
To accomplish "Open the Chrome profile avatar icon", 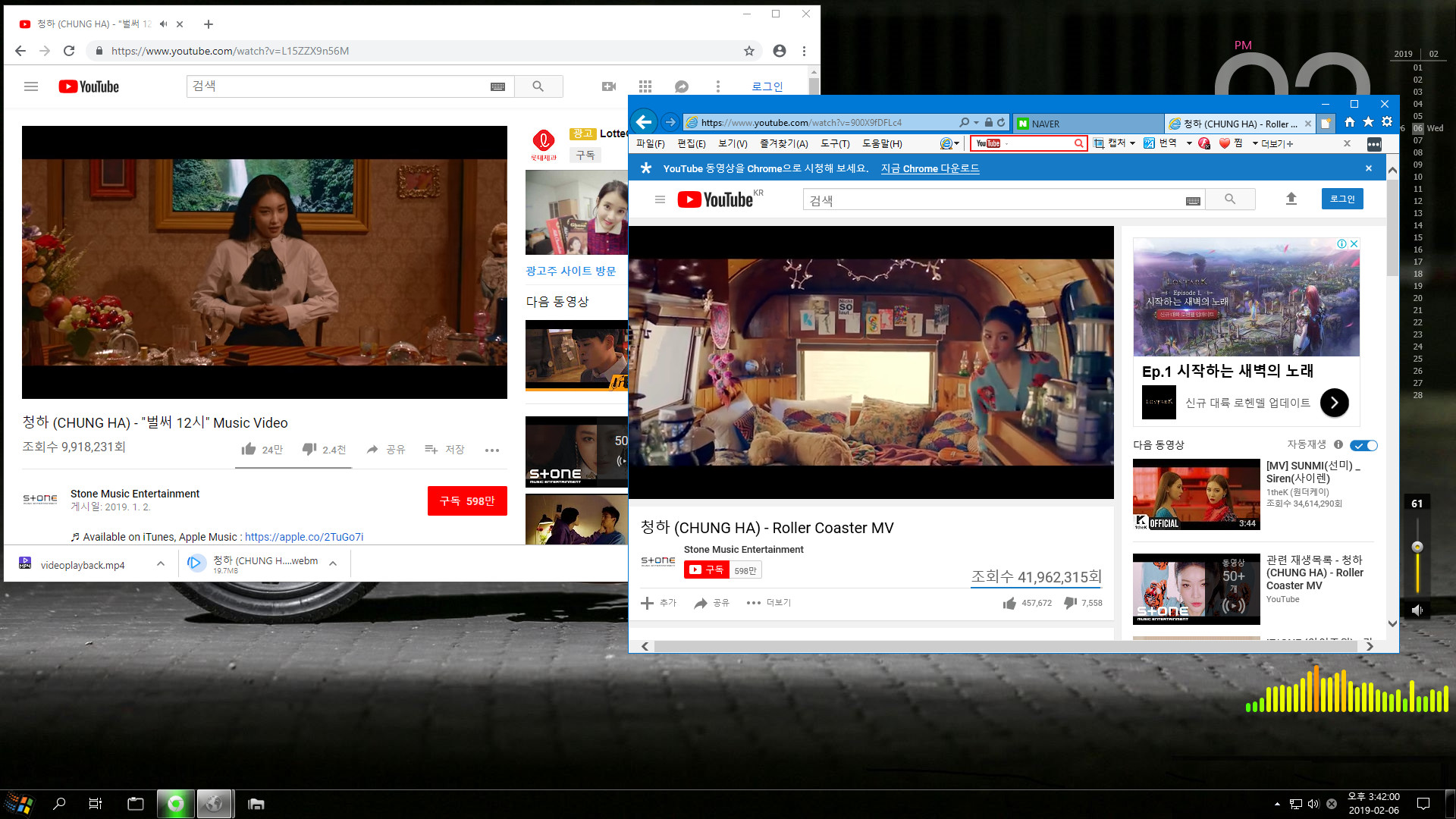I will point(779,51).
